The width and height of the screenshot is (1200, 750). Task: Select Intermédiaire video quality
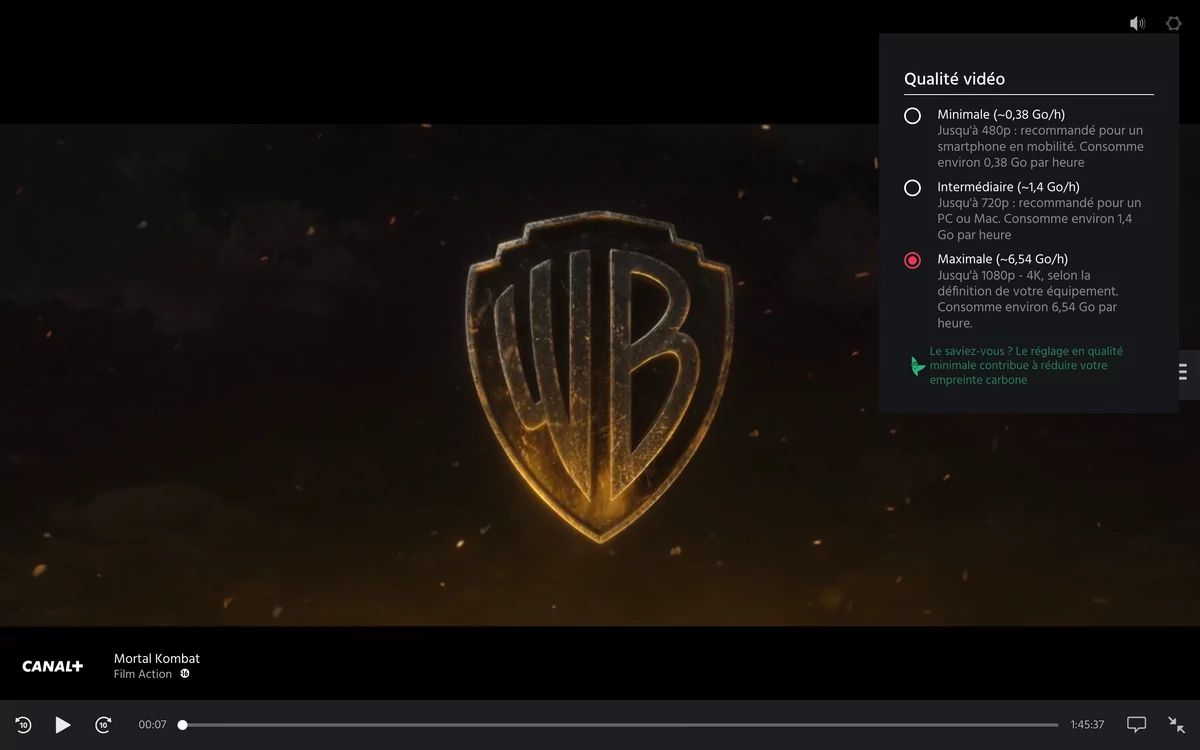pyautogui.click(x=912, y=188)
